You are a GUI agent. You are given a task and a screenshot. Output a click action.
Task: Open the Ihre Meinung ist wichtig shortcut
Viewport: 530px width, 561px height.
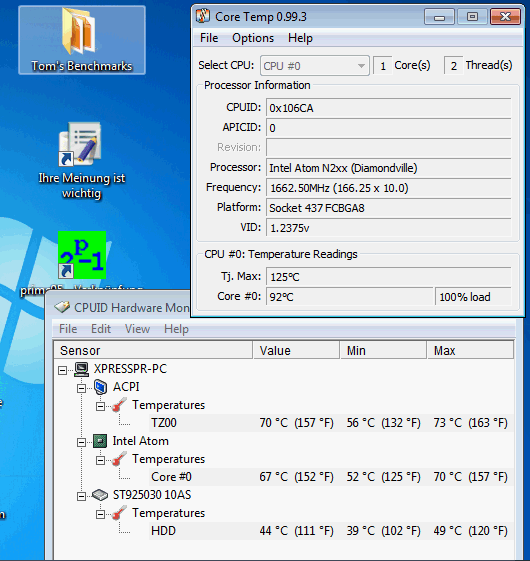click(81, 145)
